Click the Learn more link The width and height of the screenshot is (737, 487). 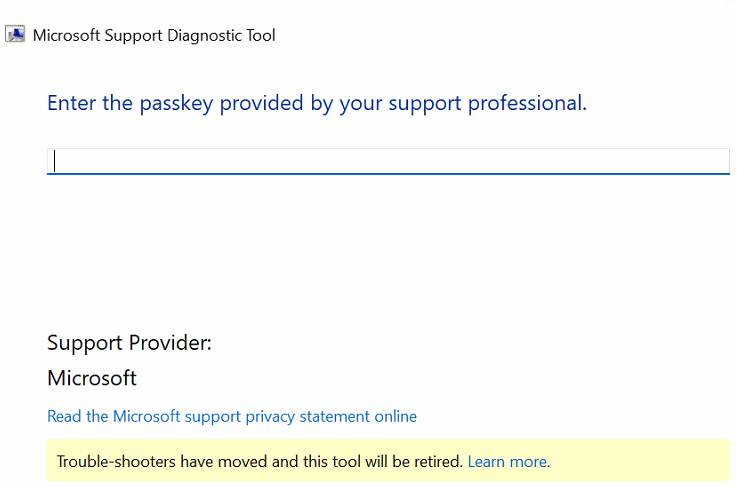[x=508, y=462]
